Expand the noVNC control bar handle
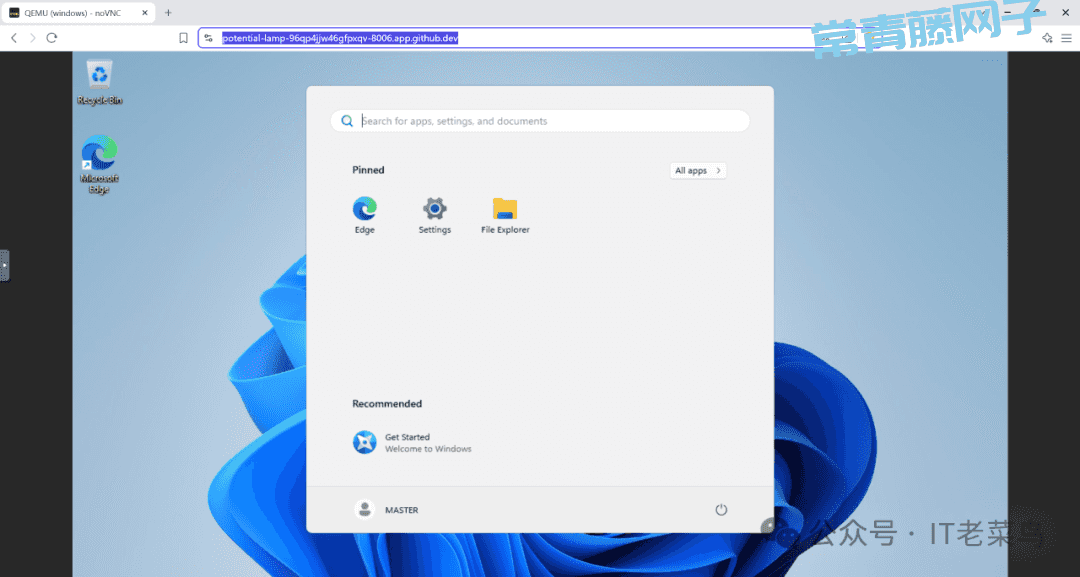Screen dimensions: 1080x577 click(x=4, y=265)
